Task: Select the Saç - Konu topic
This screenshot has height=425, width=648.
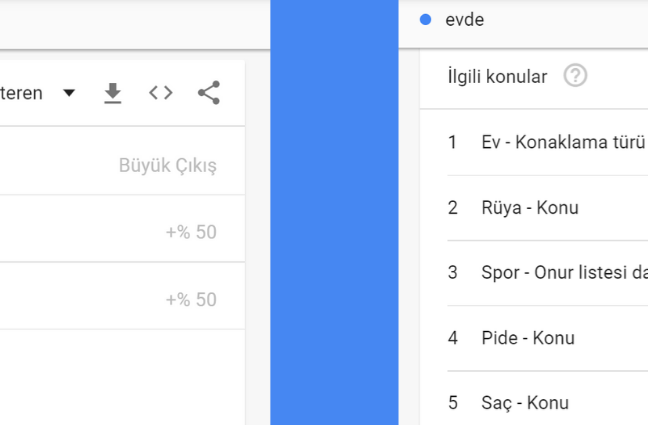Action: [525, 403]
